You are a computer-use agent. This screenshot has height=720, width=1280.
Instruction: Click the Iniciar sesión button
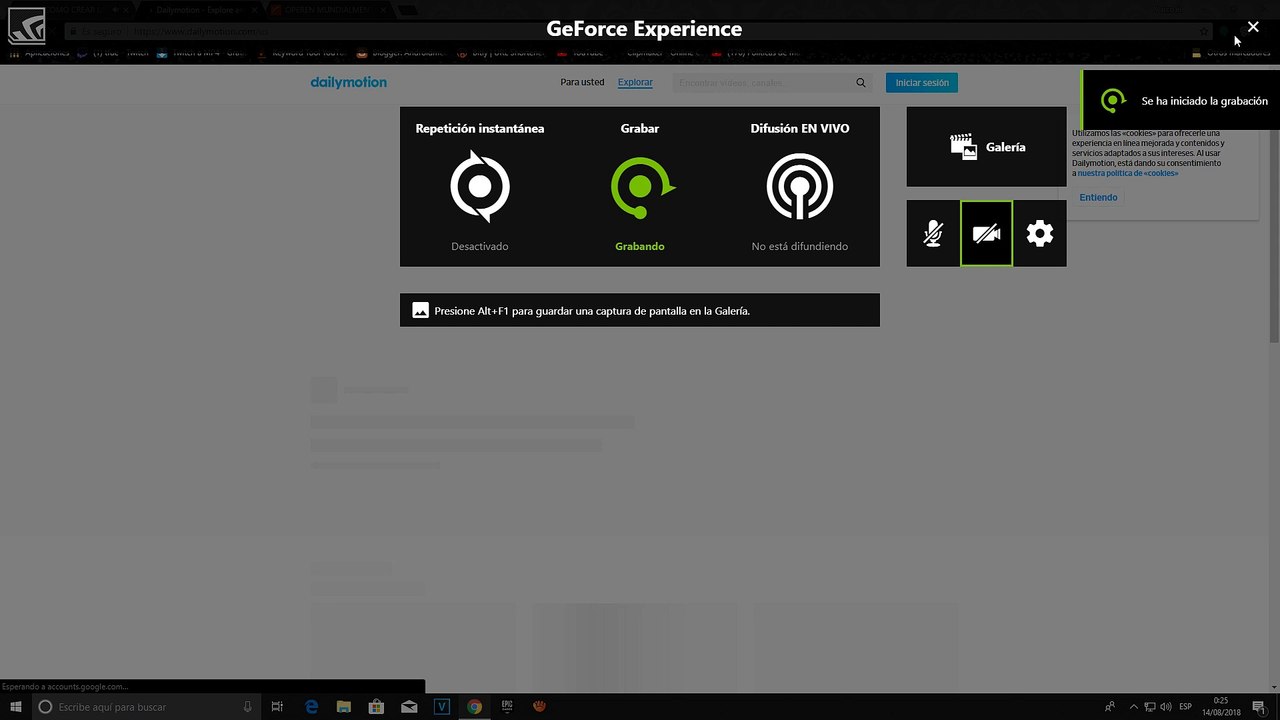coord(922,82)
